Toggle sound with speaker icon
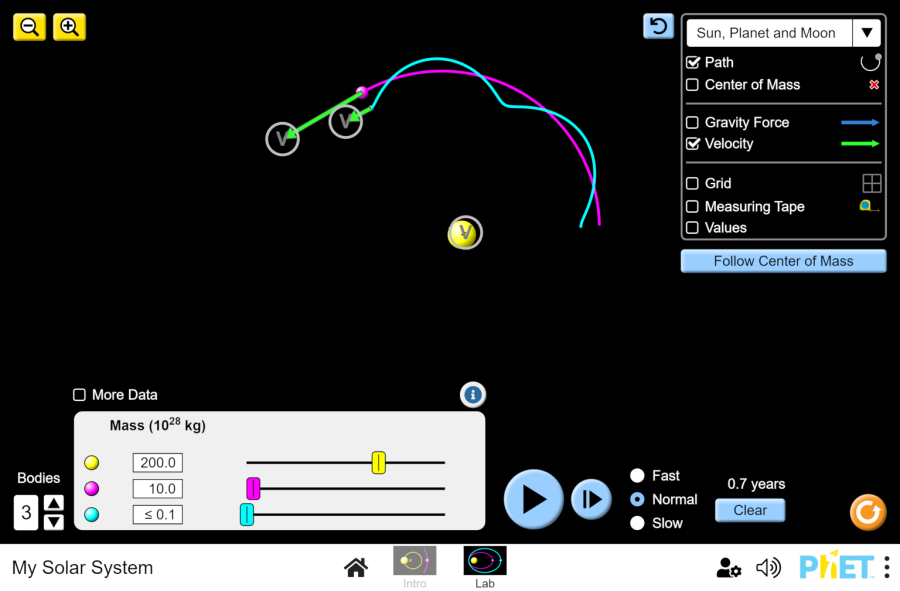Viewport: 900px width, 591px height. pos(769,567)
